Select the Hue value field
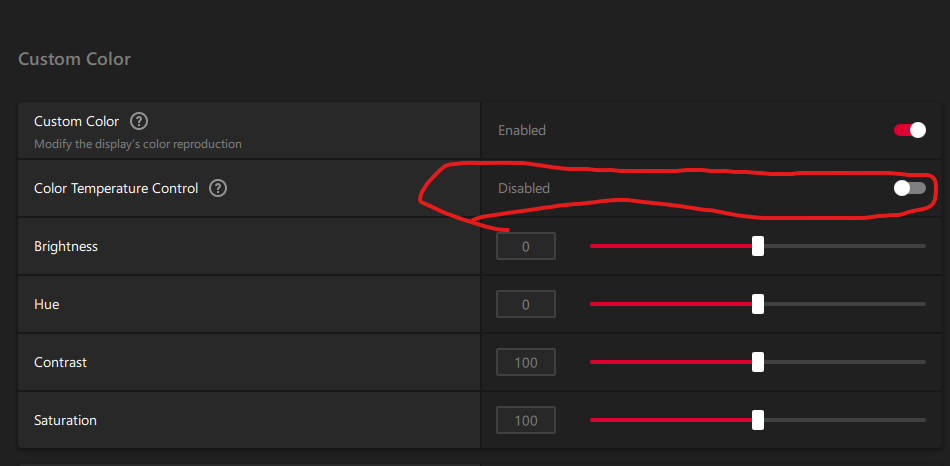 click(x=526, y=304)
